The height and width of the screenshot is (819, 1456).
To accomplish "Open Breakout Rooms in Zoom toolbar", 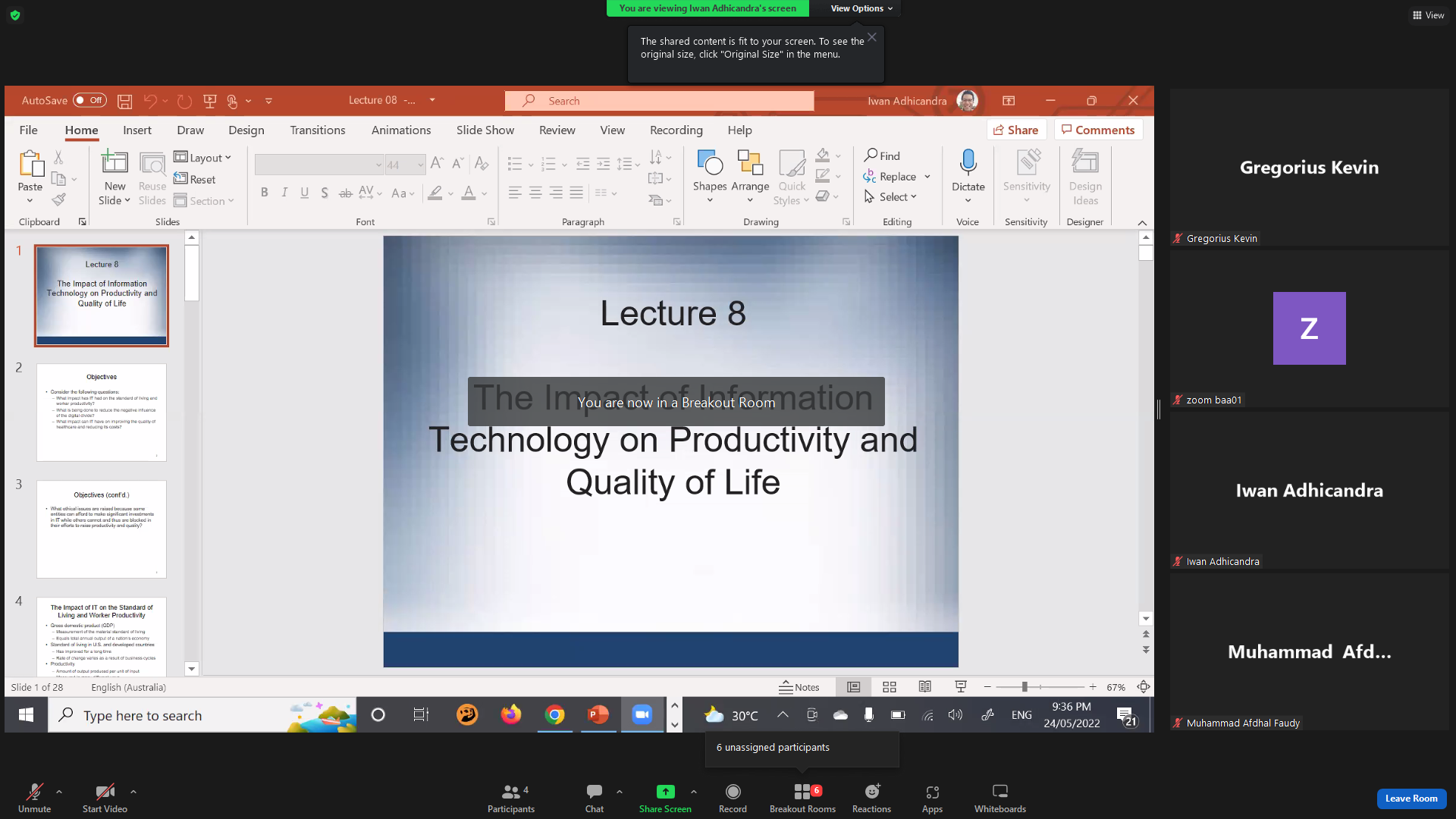I will (x=802, y=798).
